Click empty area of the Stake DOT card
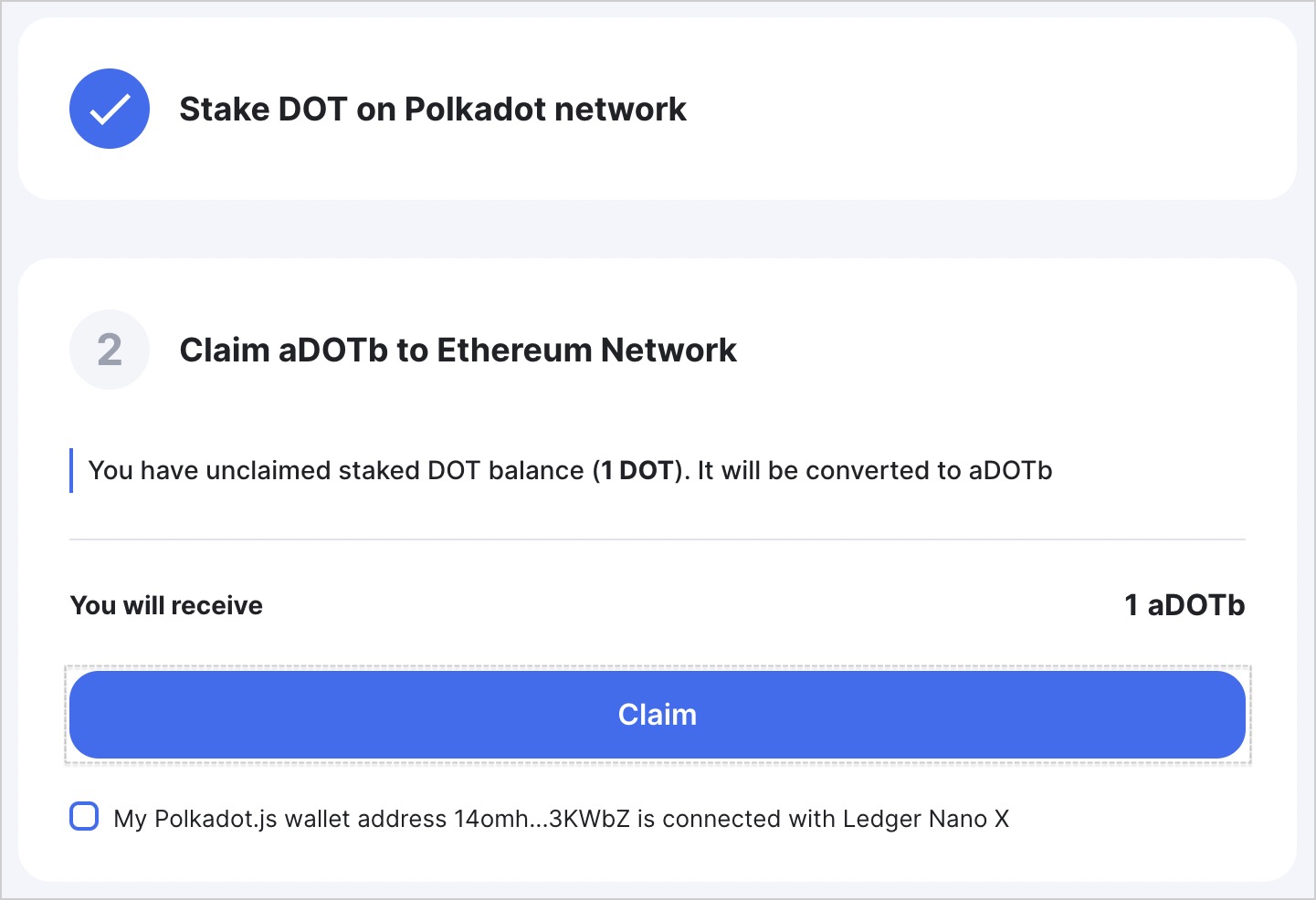 [x=986, y=109]
